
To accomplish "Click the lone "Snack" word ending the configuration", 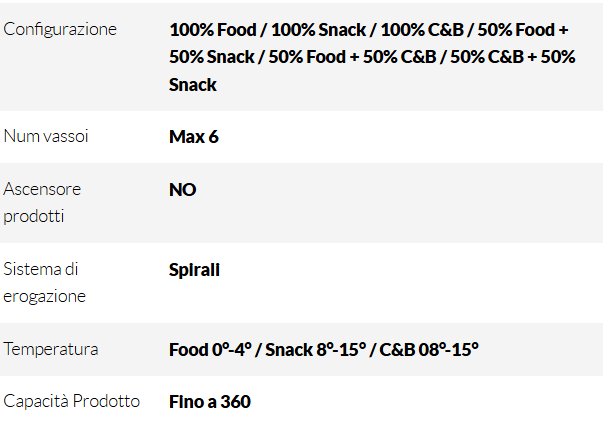I will pos(193,85).
